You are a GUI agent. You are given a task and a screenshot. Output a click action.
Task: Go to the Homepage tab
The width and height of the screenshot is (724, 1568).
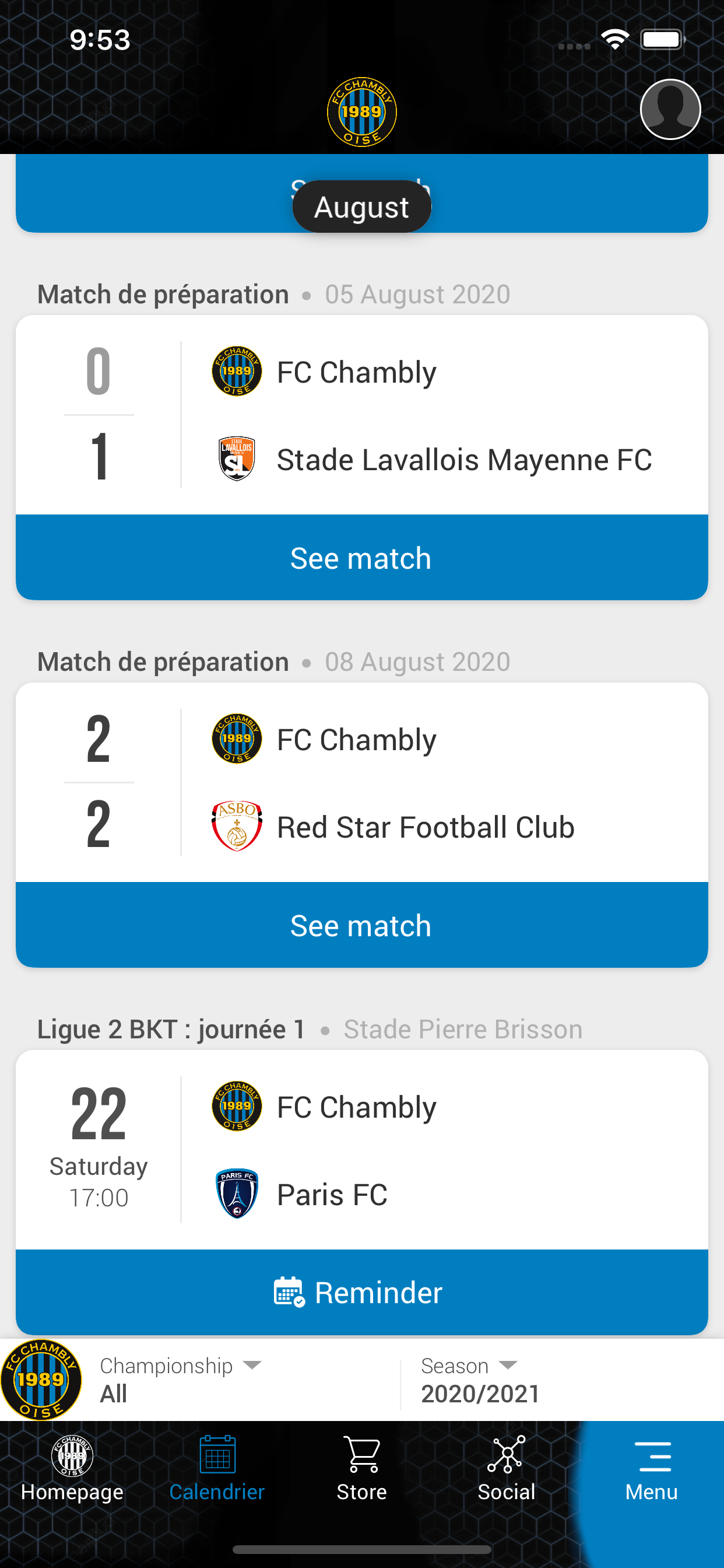pyautogui.click(x=72, y=1468)
